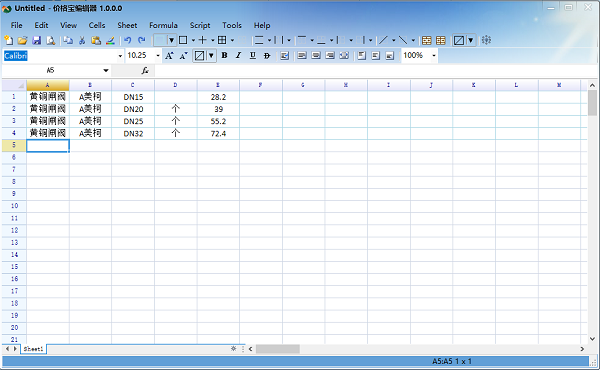
Task: Apply all borders with the grid icon
Action: pyautogui.click(x=222, y=40)
